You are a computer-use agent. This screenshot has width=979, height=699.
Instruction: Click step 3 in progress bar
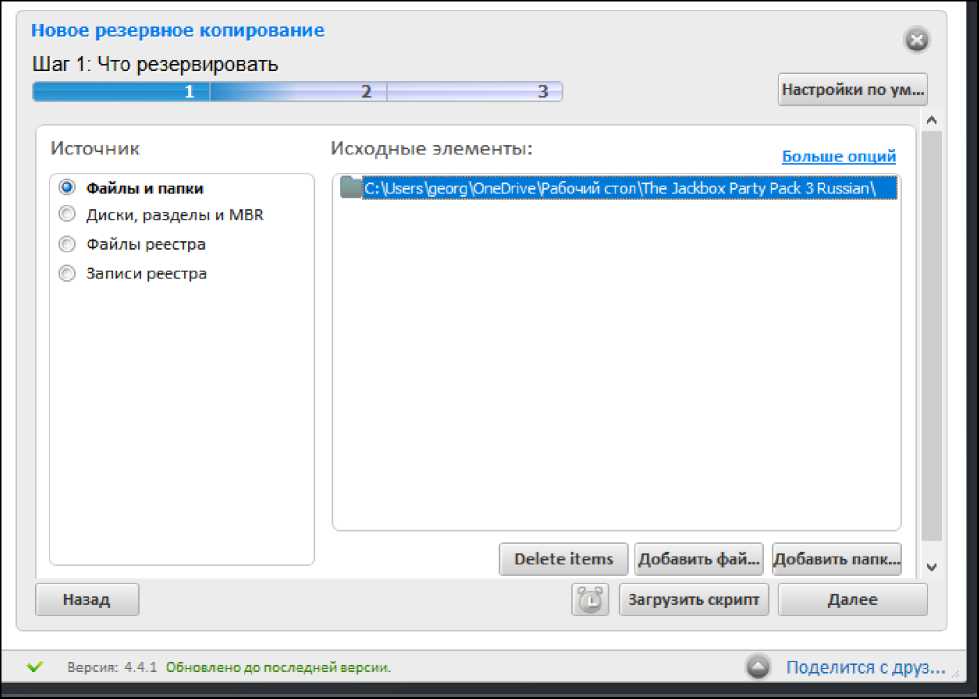tap(475, 92)
